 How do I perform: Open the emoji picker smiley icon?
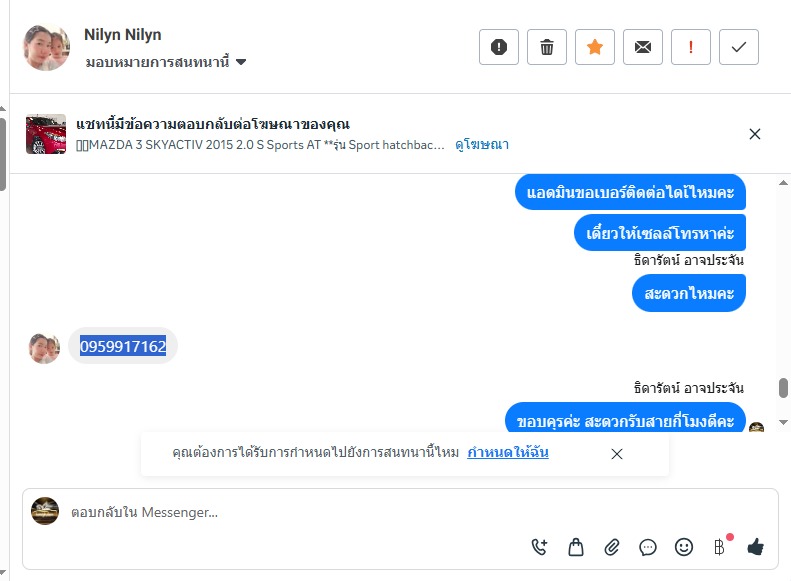tap(684, 547)
